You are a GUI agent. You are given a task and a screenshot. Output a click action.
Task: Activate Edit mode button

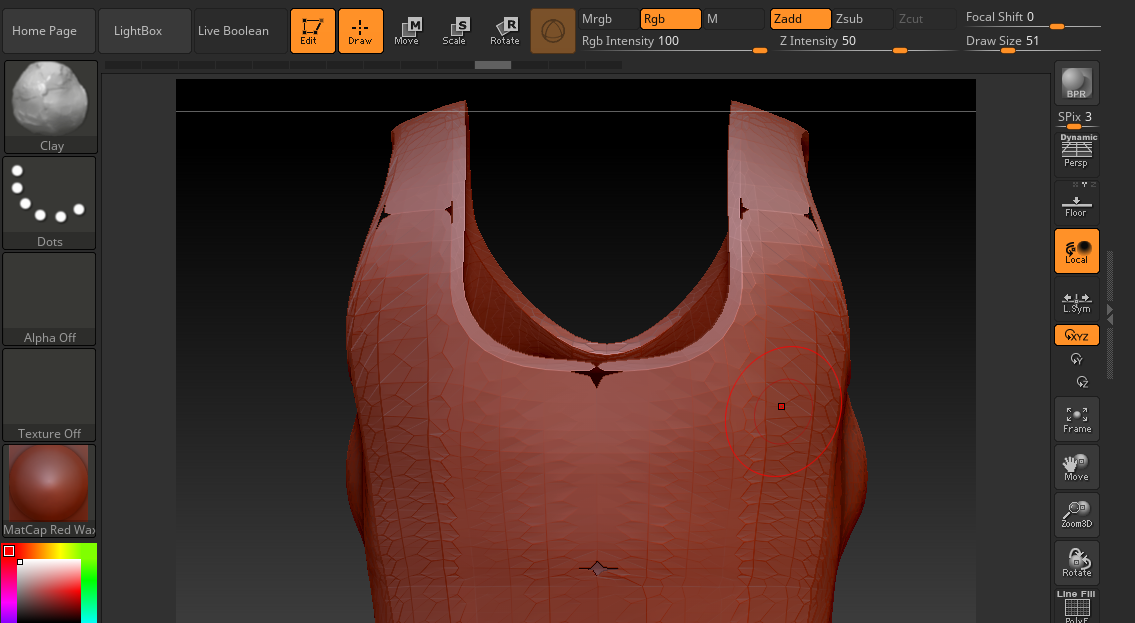click(x=313, y=31)
